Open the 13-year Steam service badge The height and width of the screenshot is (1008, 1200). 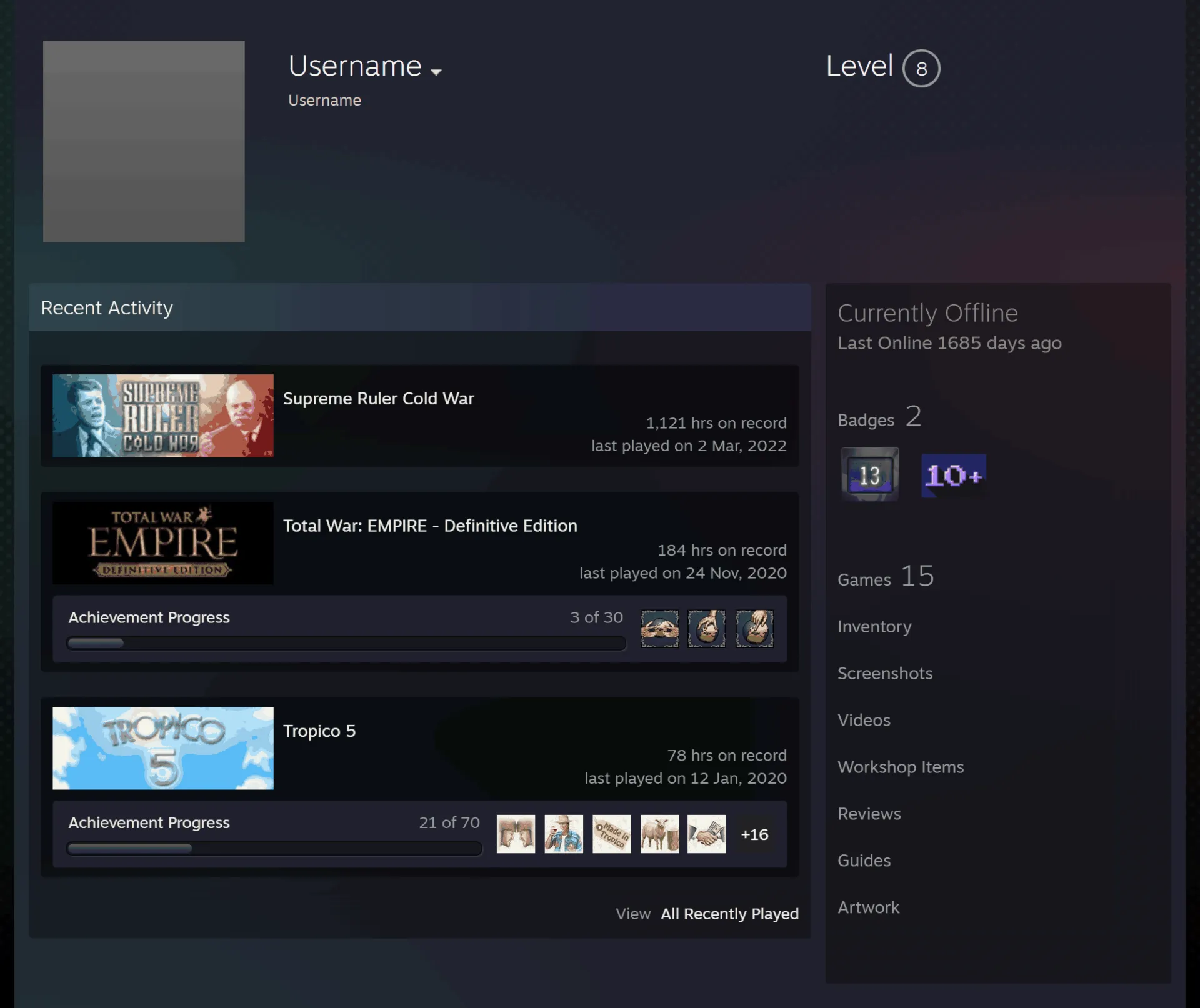click(x=869, y=474)
